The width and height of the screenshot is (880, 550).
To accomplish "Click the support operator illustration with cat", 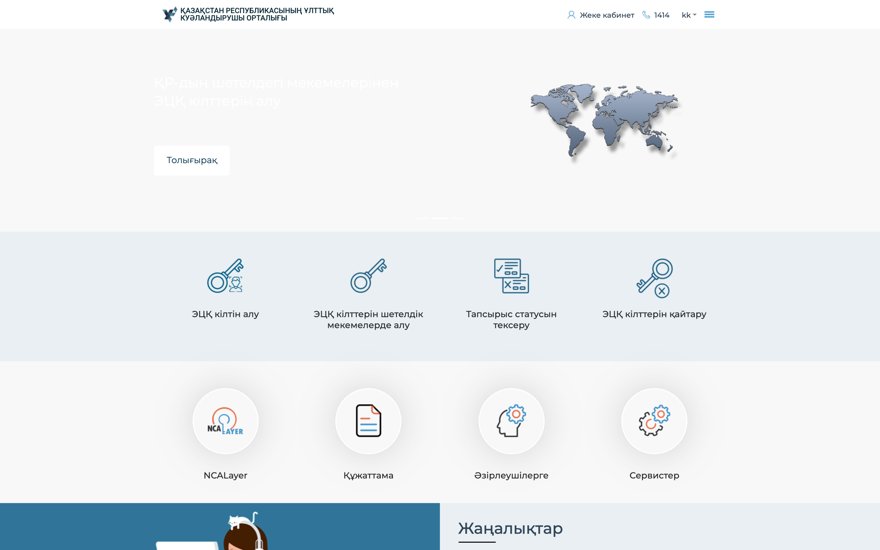I will (212, 531).
